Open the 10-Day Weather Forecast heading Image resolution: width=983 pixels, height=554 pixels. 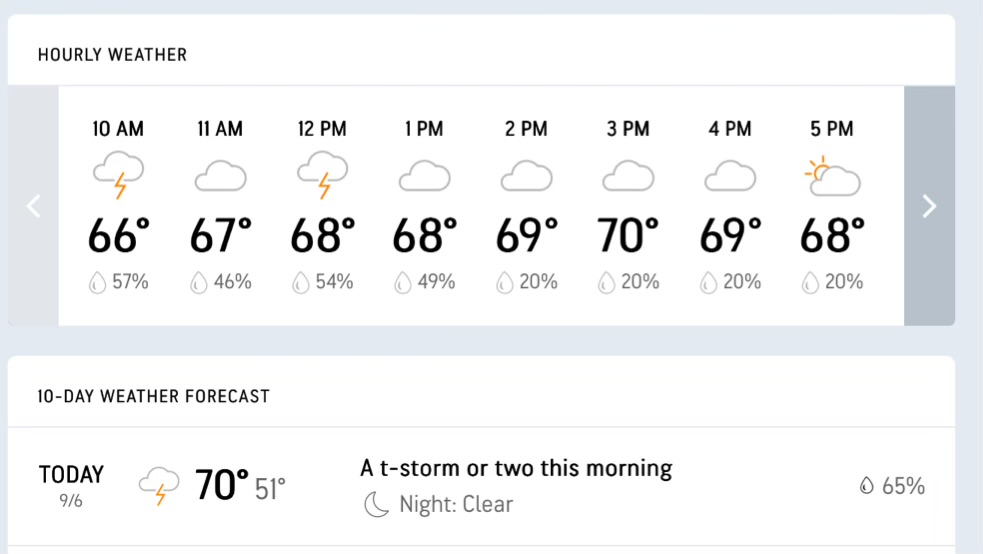coord(153,396)
